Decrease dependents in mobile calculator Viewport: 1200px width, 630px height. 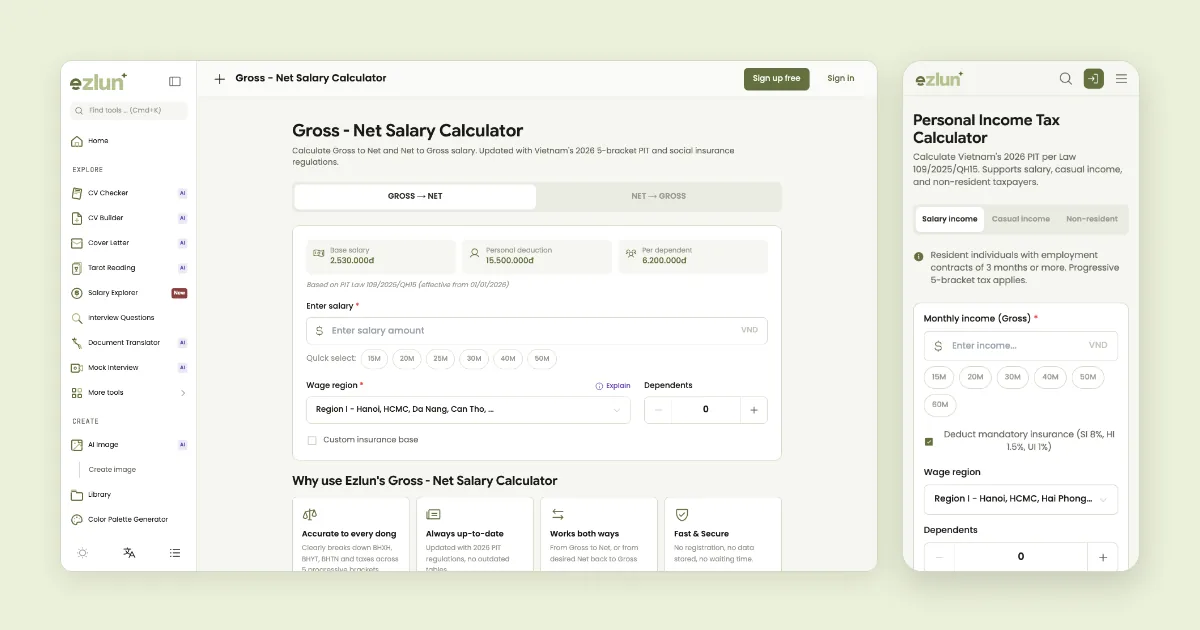[x=939, y=557]
